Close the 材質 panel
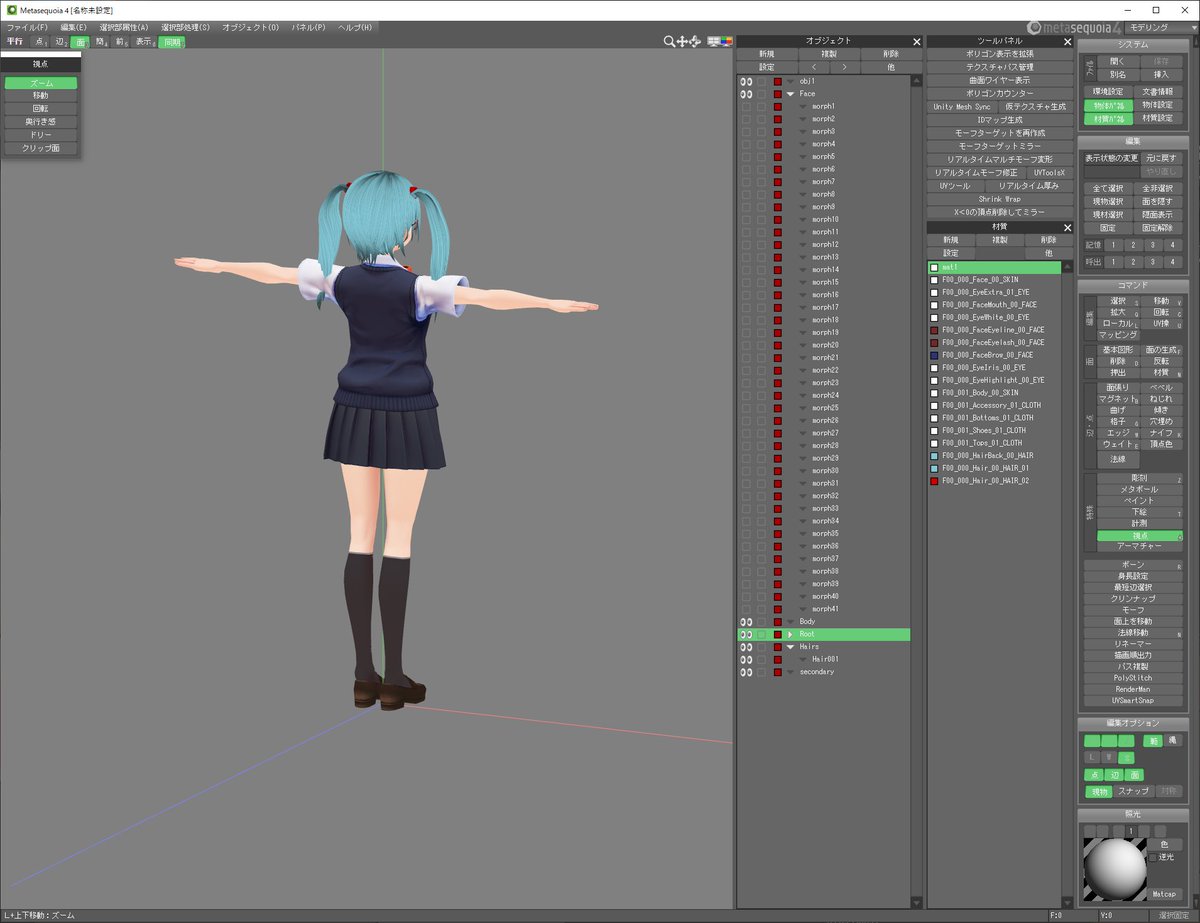 tap(1066, 227)
